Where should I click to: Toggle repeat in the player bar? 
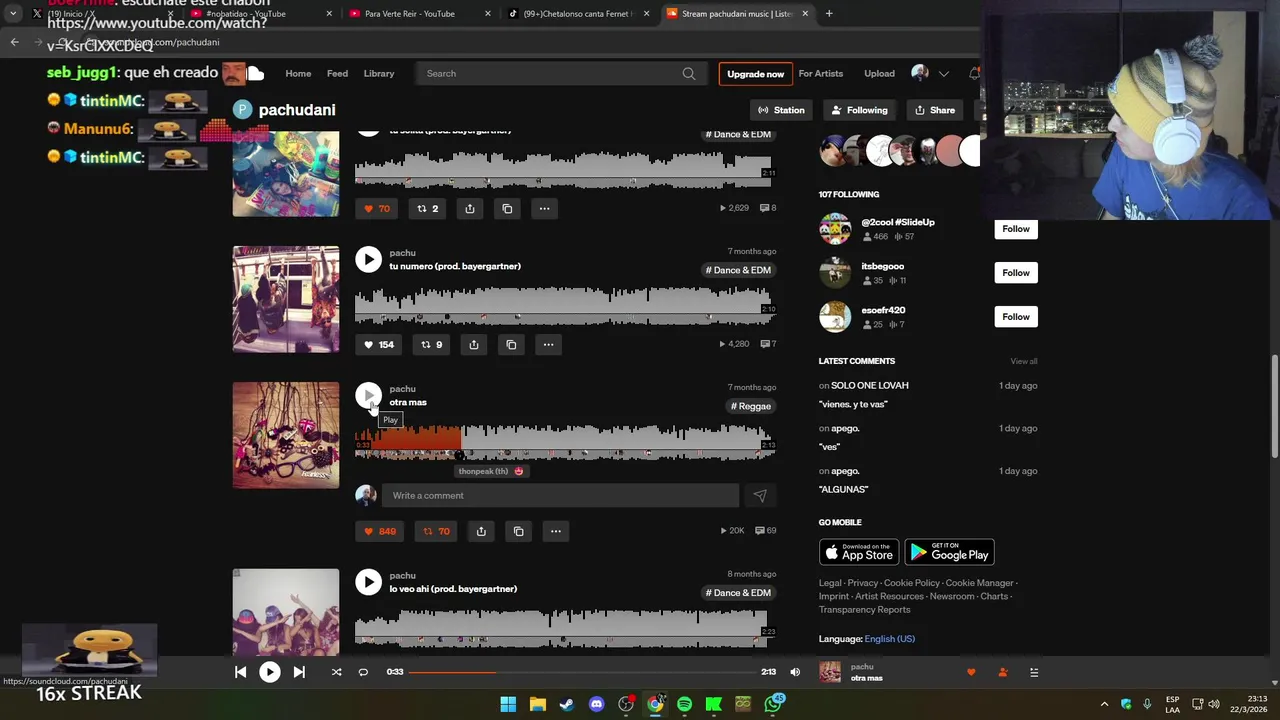click(363, 672)
